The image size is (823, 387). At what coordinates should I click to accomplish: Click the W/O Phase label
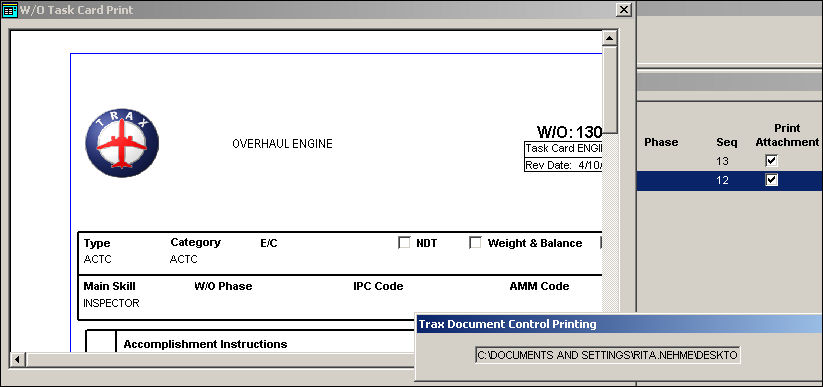tap(223, 286)
